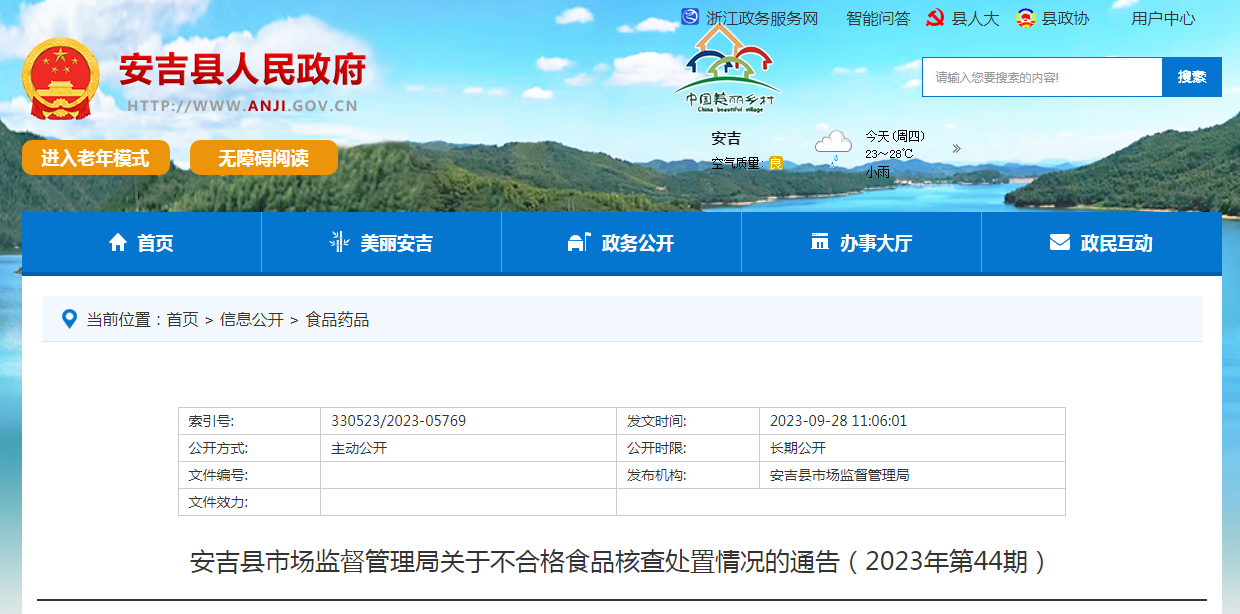Click the Zhejiang government service icon
This screenshot has width=1240, height=614.
click(x=690, y=18)
